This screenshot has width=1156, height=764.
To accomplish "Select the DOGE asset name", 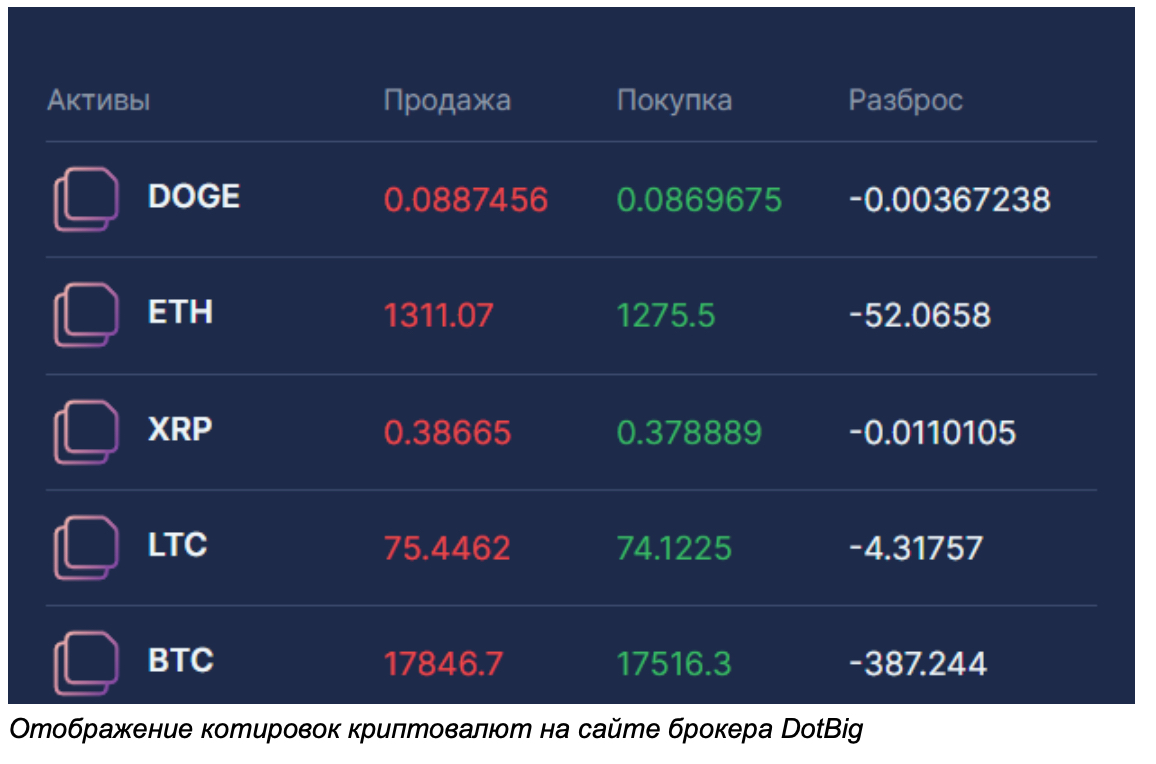I will tap(193, 196).
